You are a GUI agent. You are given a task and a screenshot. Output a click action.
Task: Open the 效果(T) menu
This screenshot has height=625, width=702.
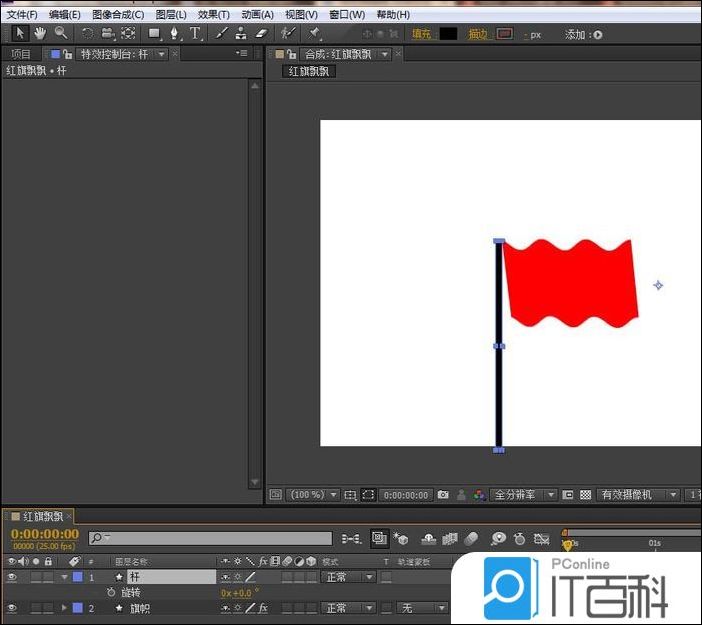click(213, 15)
